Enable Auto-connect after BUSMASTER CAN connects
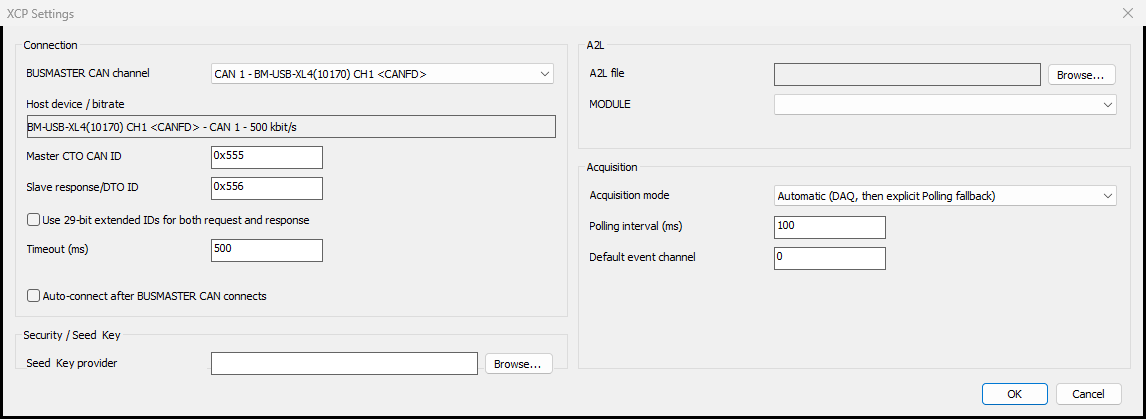Image resolution: width=1146 pixels, height=419 pixels. (x=33, y=296)
